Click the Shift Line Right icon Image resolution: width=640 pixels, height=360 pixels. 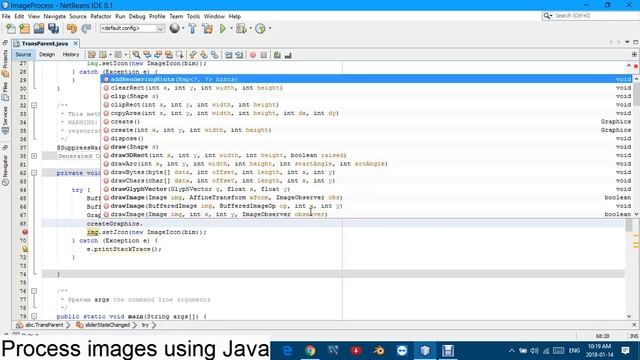coord(239,55)
